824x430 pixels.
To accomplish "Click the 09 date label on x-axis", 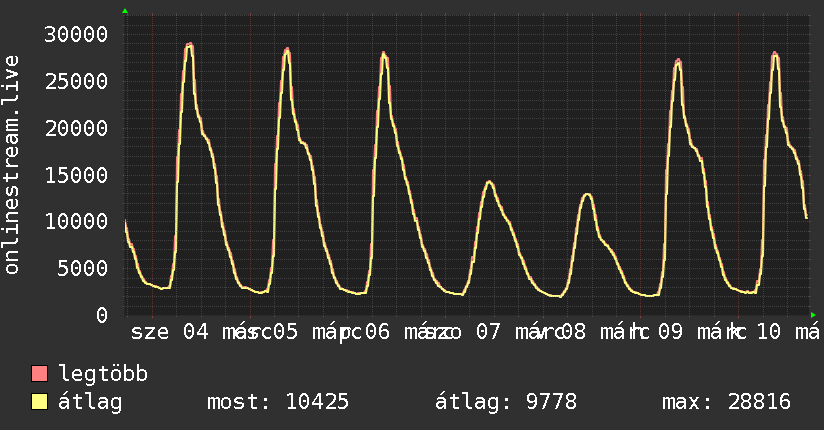I will point(670,332).
